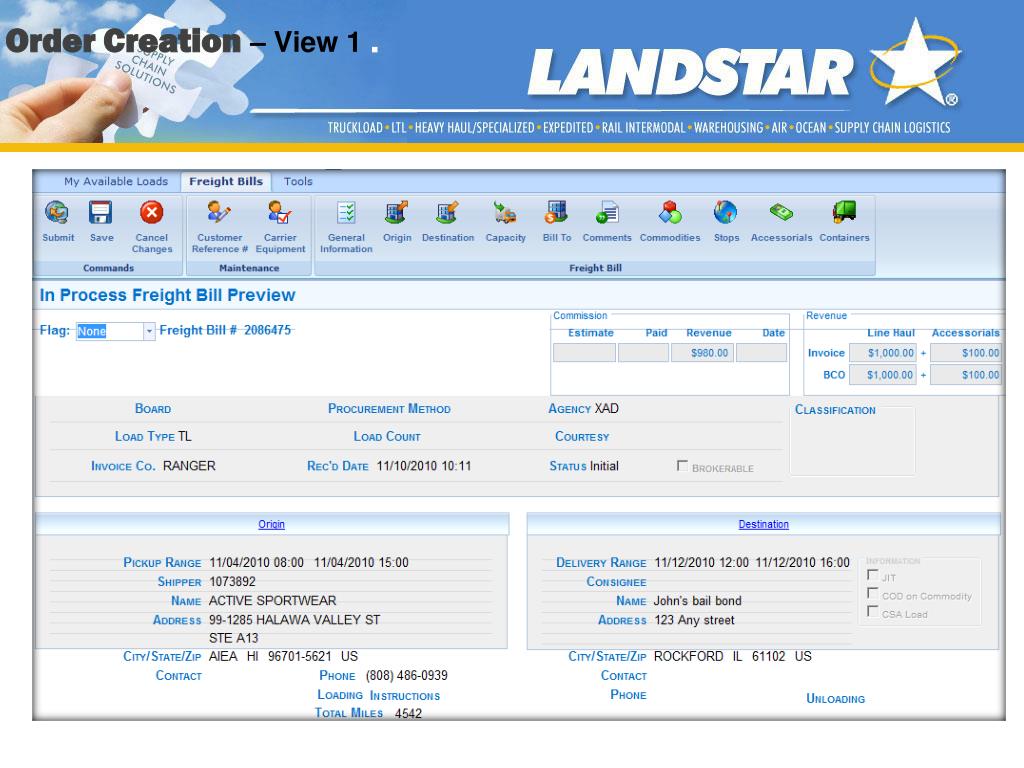Click the shipper name ACTIVE SPORTWEAR
Image resolution: width=1024 pixels, height=768 pixels.
[272, 601]
